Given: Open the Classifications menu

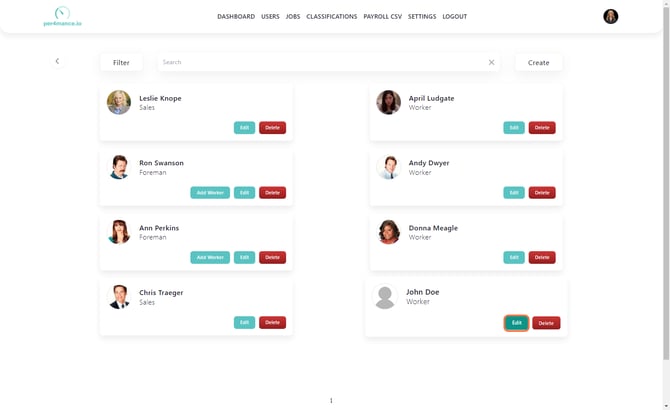Looking at the screenshot, I should (331, 17).
